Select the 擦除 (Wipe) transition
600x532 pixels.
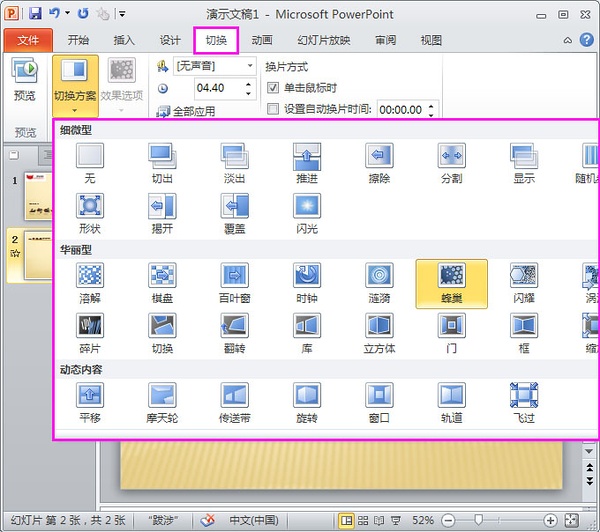[379, 163]
